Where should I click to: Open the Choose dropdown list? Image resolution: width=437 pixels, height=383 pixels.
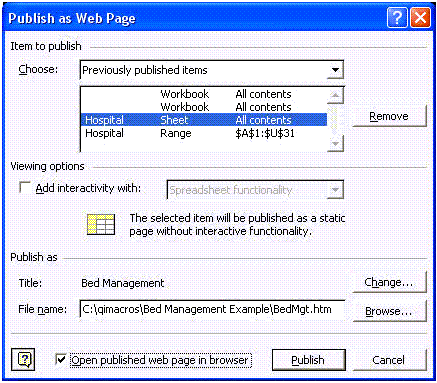pyautogui.click(x=335, y=70)
